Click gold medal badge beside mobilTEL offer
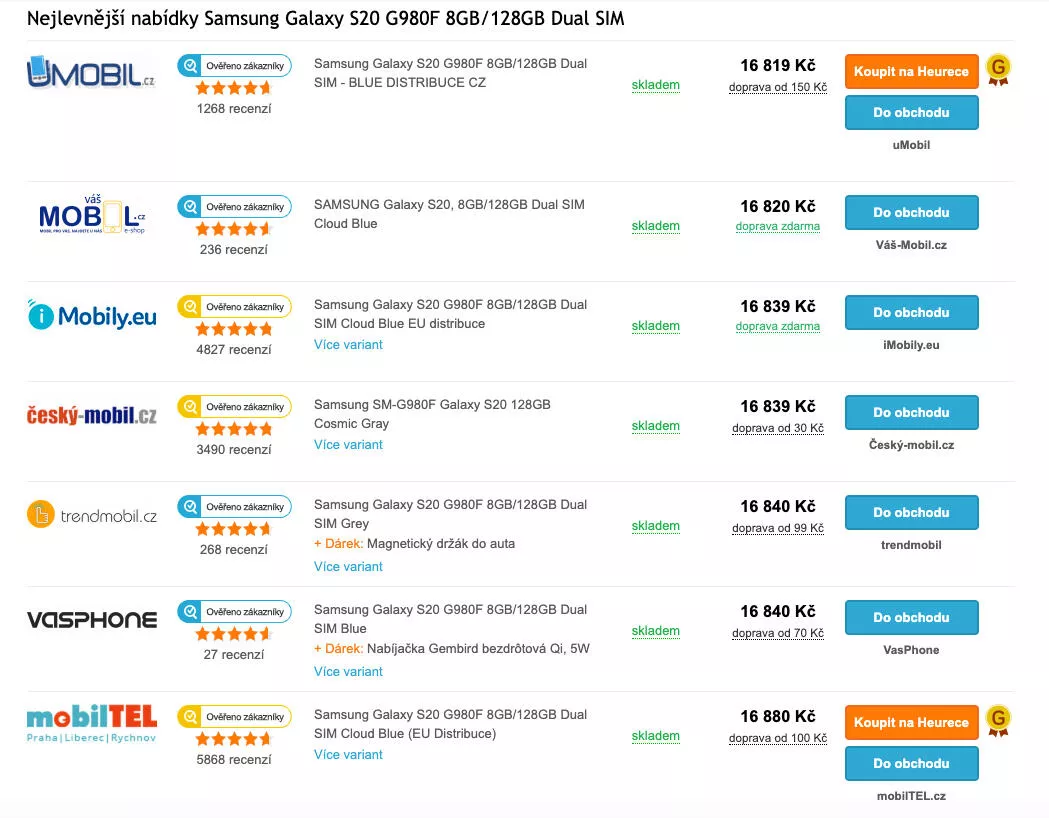 coord(998,721)
